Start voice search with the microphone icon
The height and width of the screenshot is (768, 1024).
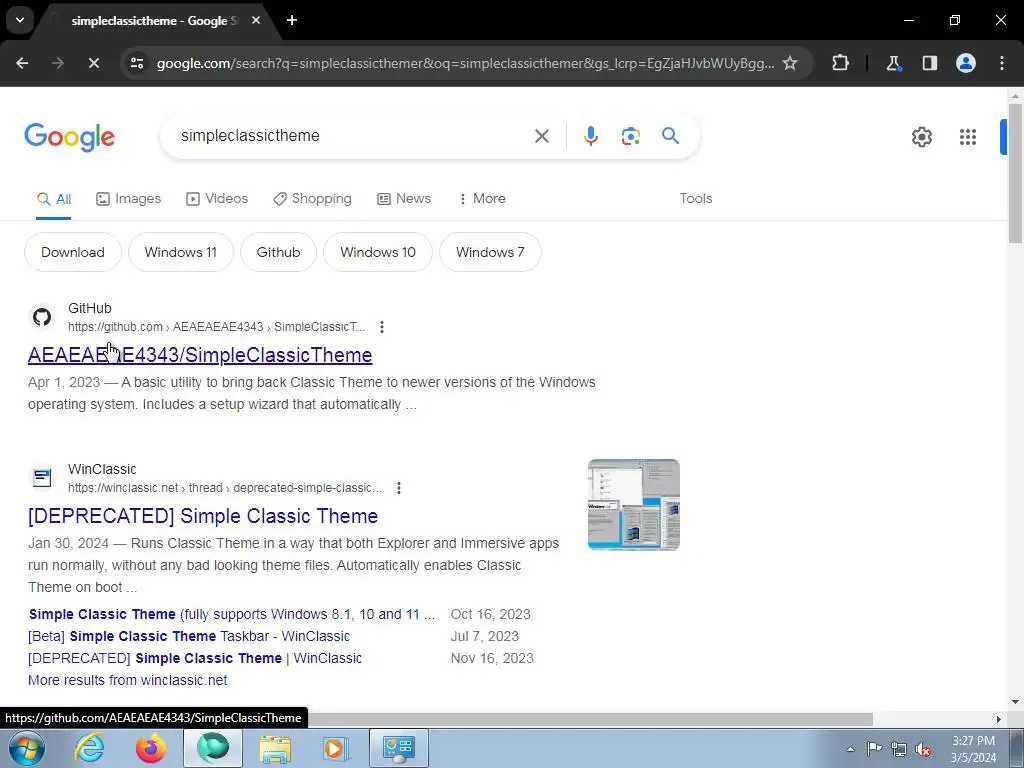click(x=591, y=136)
